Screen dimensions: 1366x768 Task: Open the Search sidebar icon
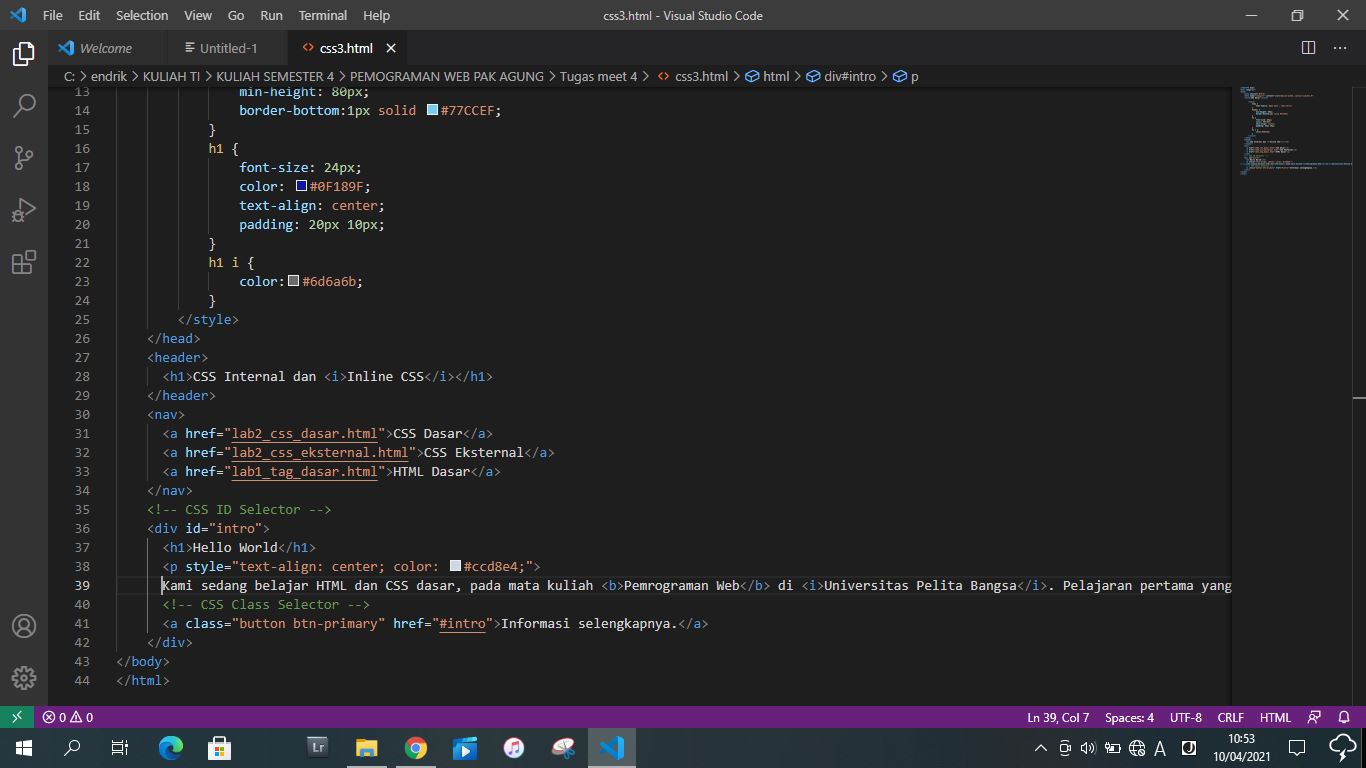(23, 105)
